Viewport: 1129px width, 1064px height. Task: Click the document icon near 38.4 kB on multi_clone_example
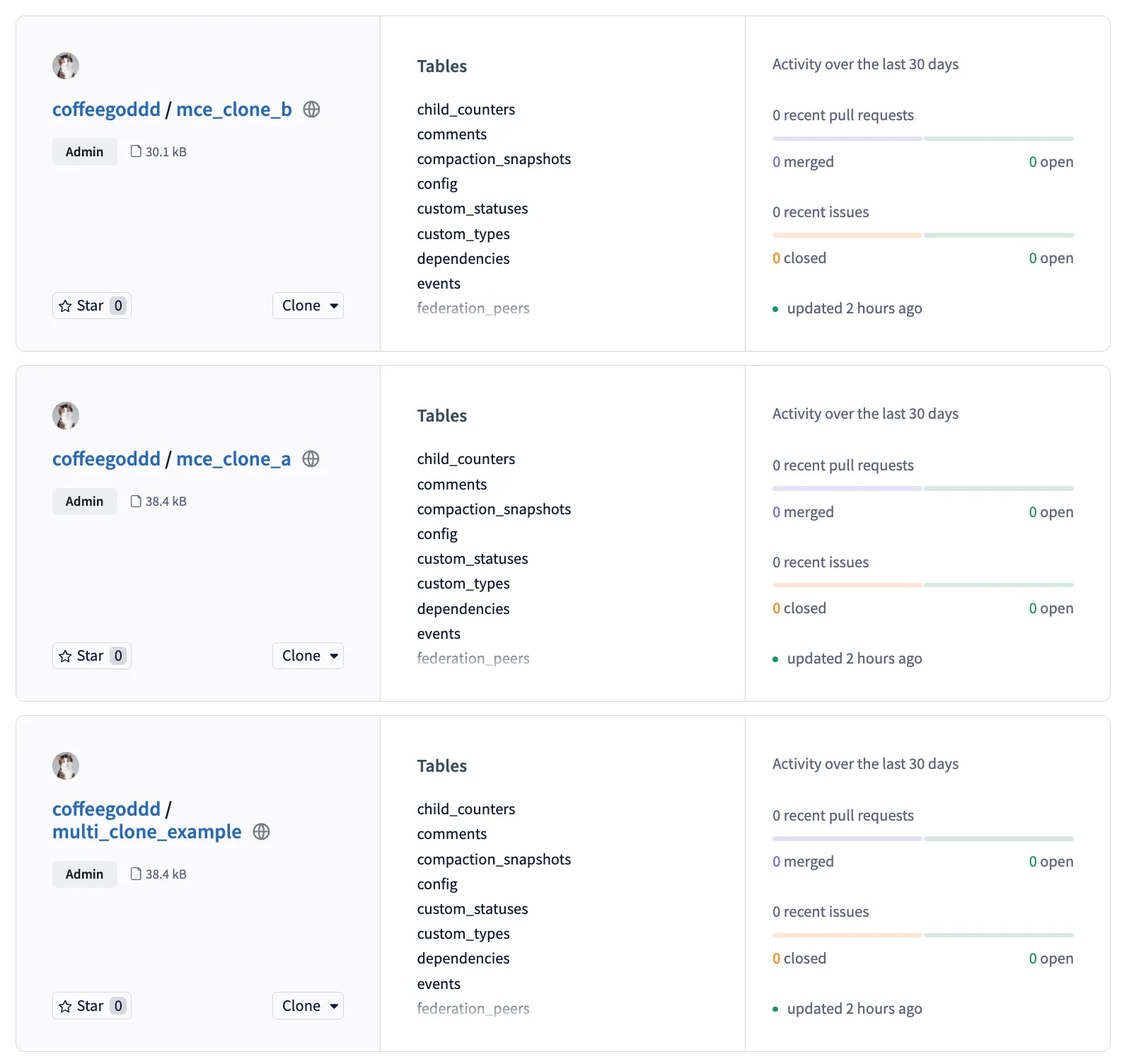[136, 874]
